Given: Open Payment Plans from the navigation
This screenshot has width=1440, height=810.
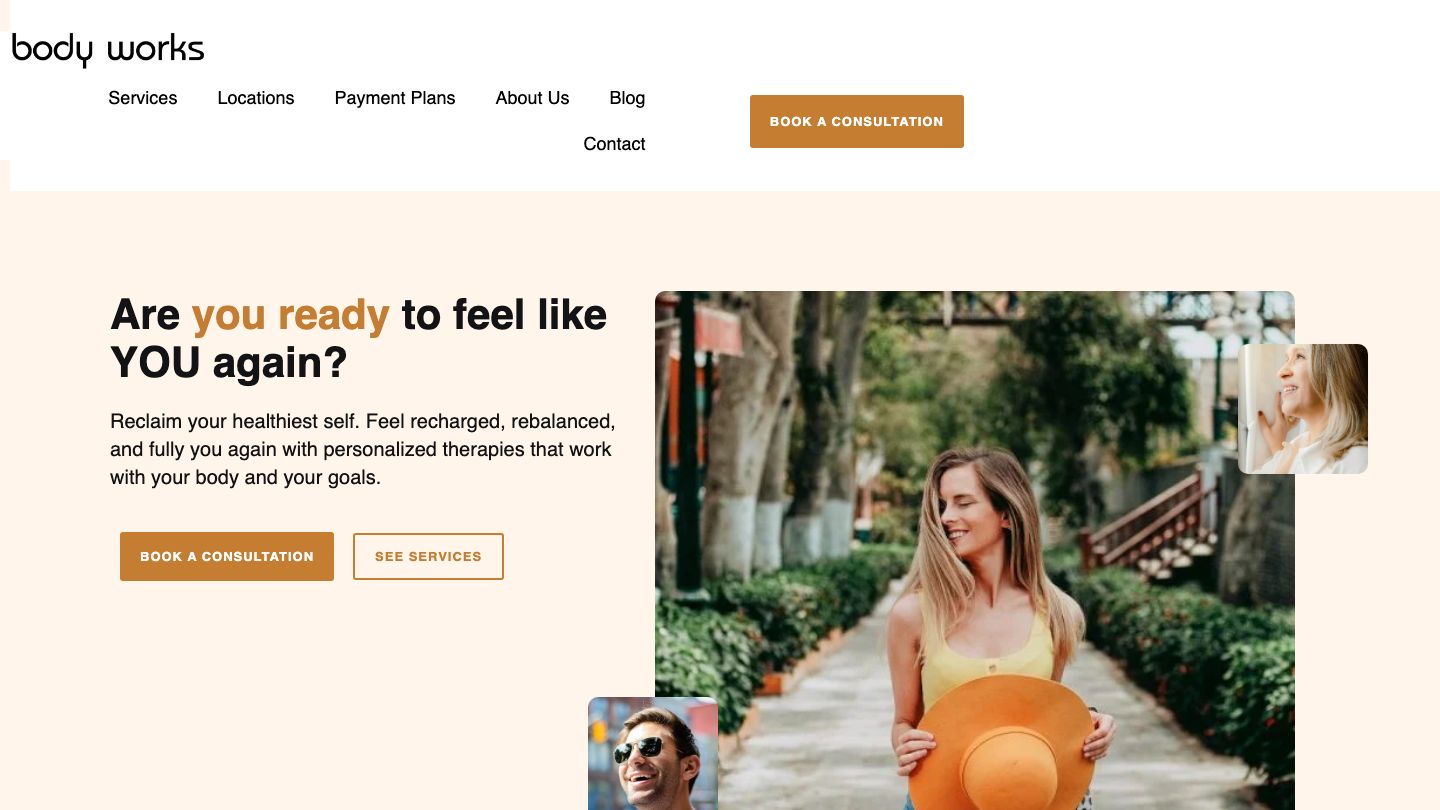Looking at the screenshot, I should 395,98.
